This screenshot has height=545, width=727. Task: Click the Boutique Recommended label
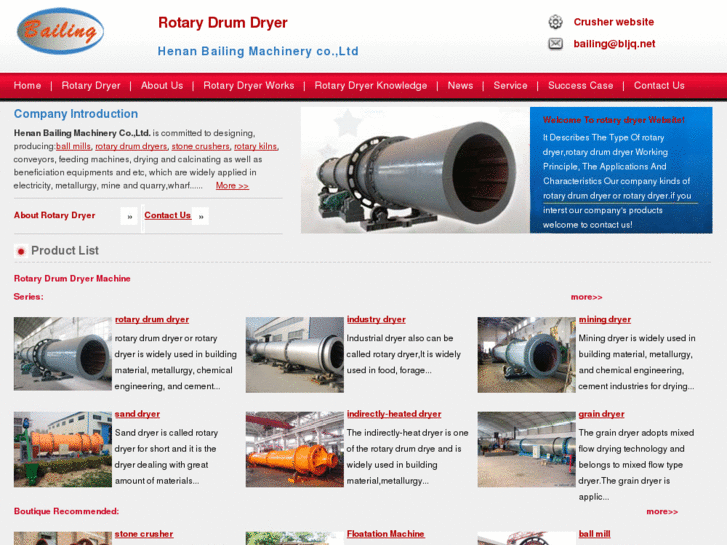66,511
